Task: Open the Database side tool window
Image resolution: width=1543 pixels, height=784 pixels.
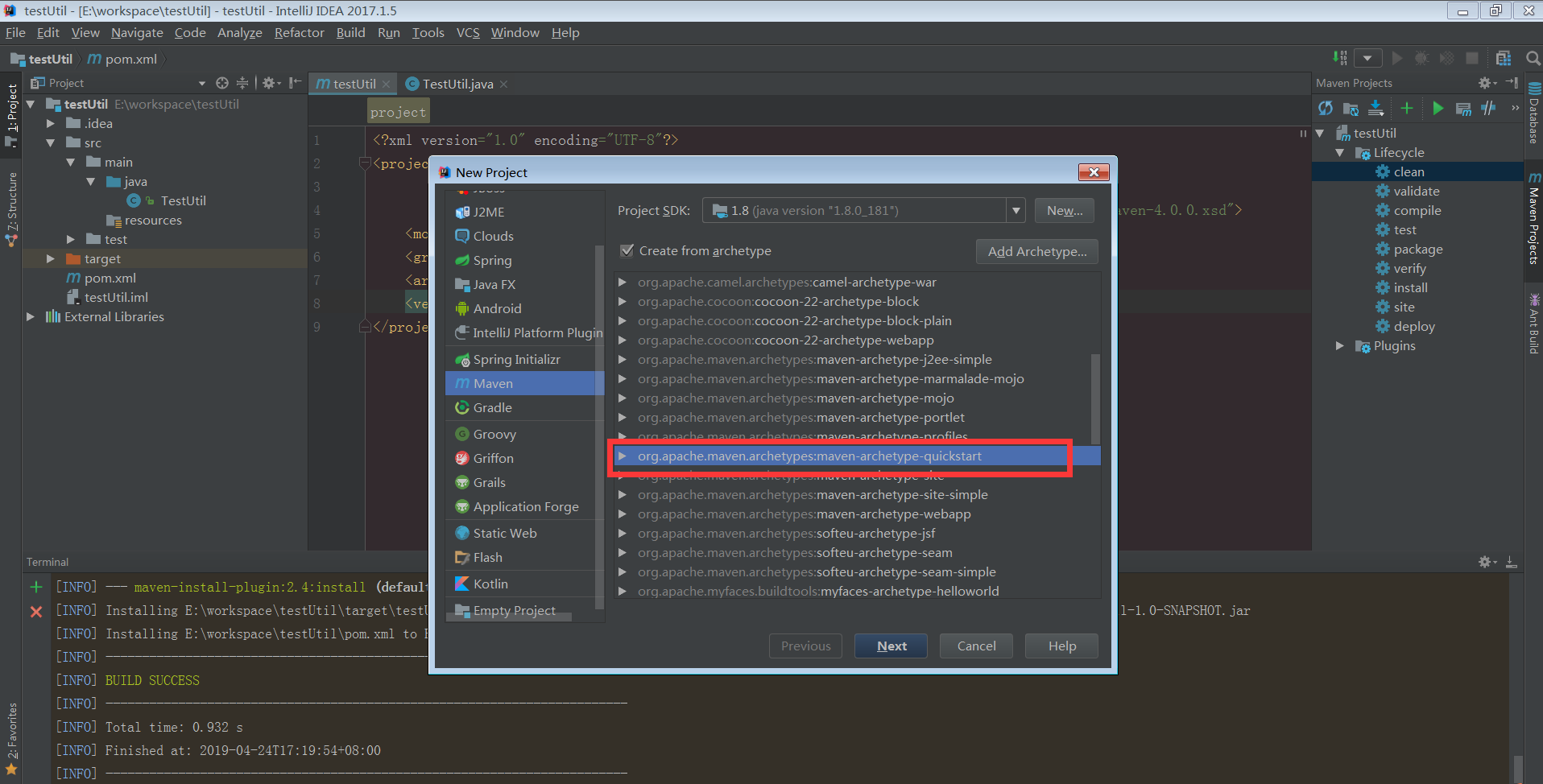Action: click(x=1534, y=113)
